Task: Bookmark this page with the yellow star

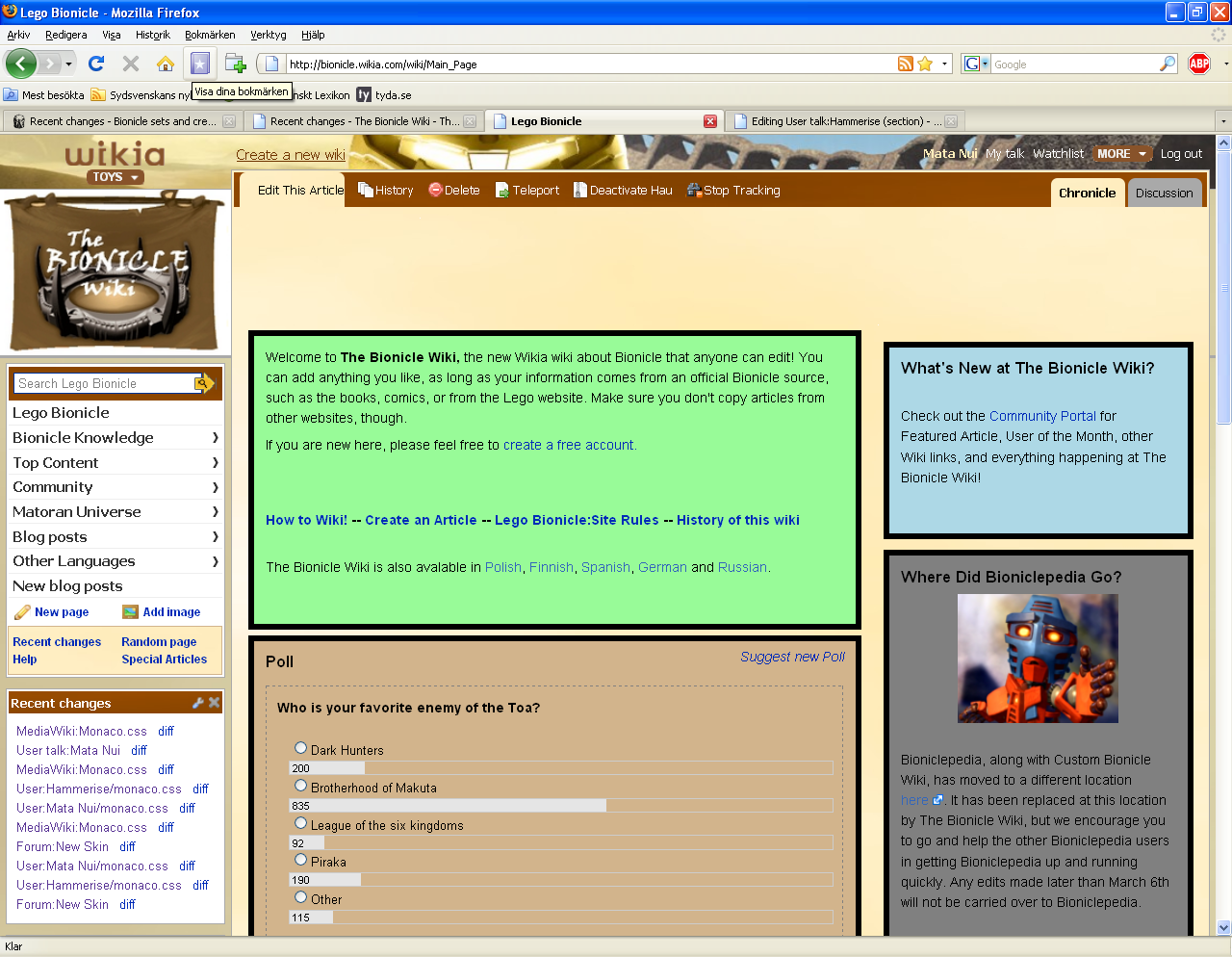Action: (x=925, y=64)
